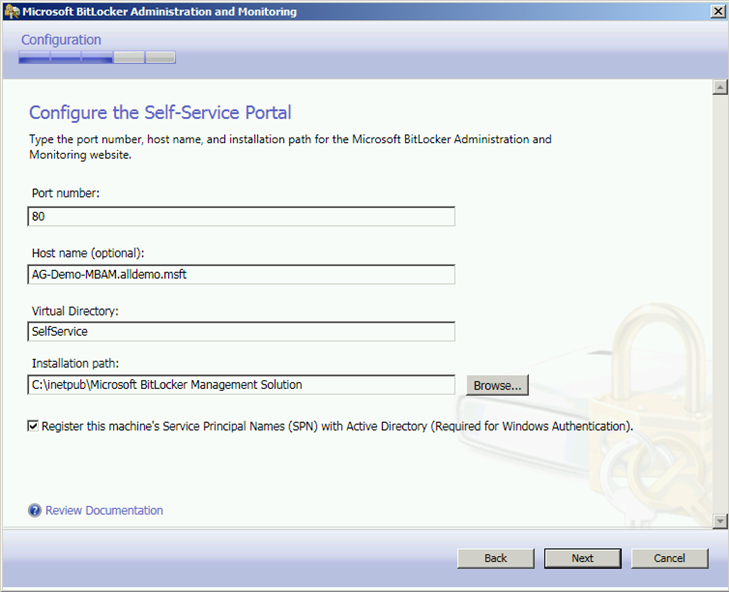This screenshot has width=729, height=592.
Task: Click the BitLocker app icon in title bar
Action: pos(12,12)
